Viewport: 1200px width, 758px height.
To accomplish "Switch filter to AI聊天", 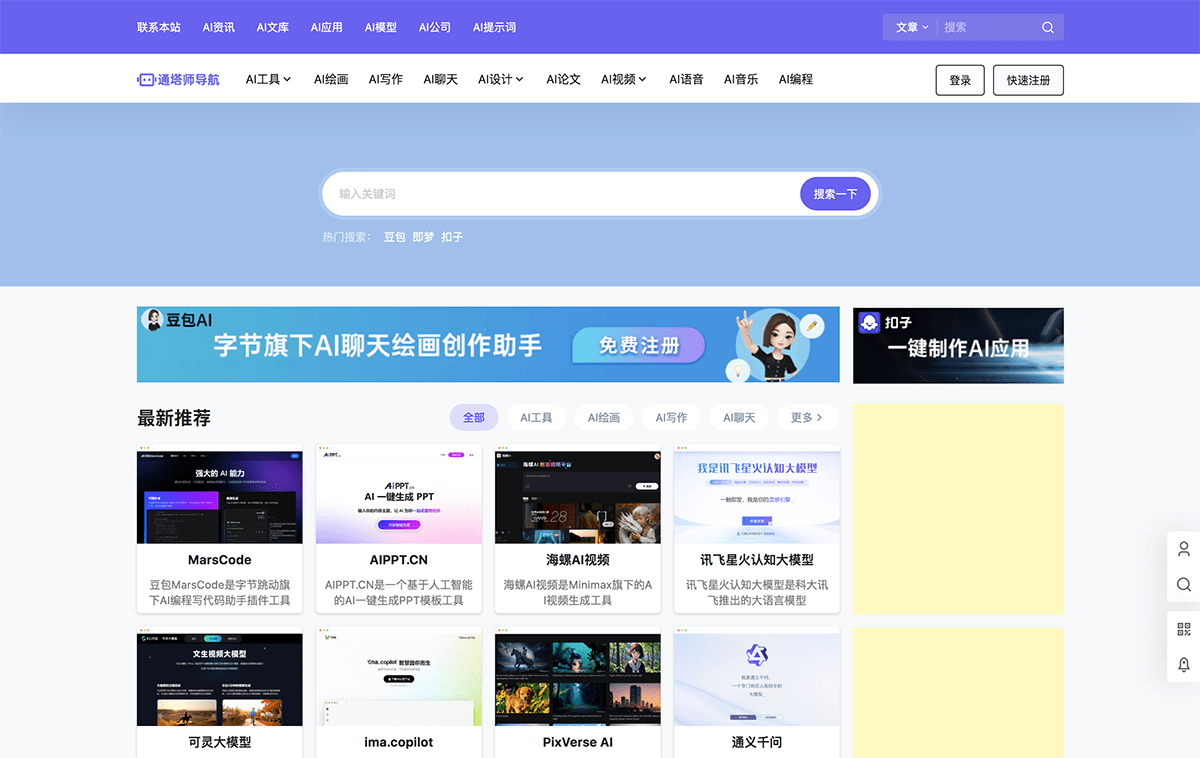I will click(x=739, y=417).
